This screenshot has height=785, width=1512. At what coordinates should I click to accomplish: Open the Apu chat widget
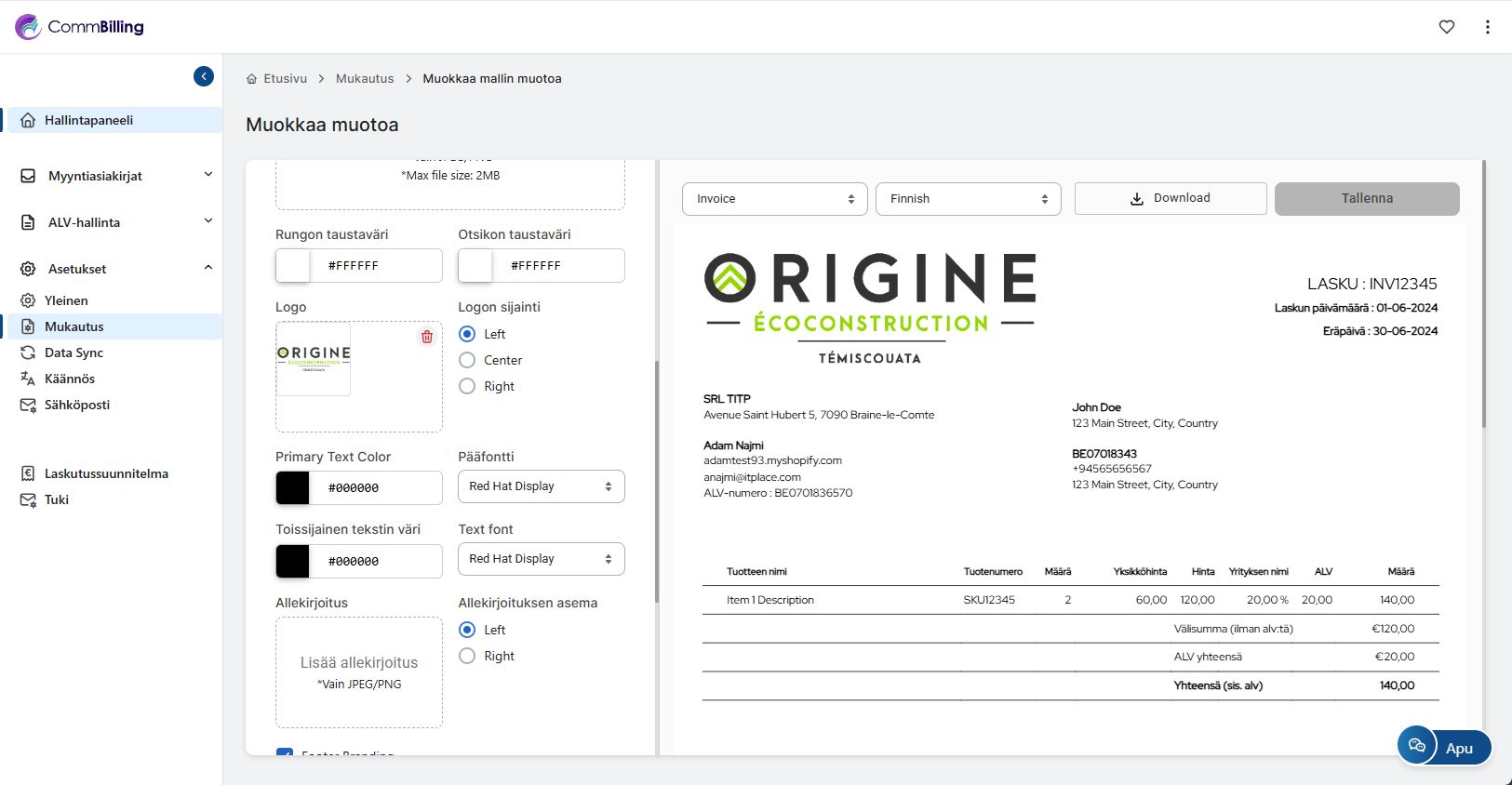(x=1443, y=747)
